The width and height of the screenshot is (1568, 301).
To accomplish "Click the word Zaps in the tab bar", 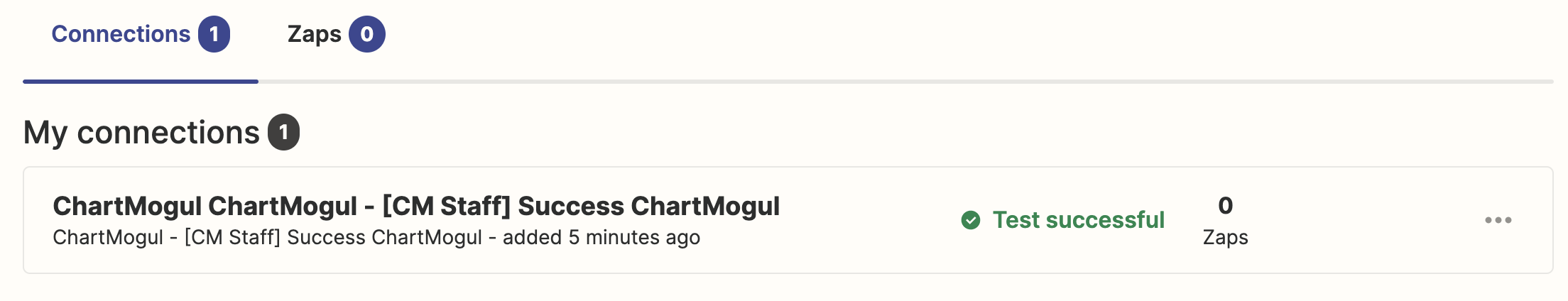I will click(315, 35).
